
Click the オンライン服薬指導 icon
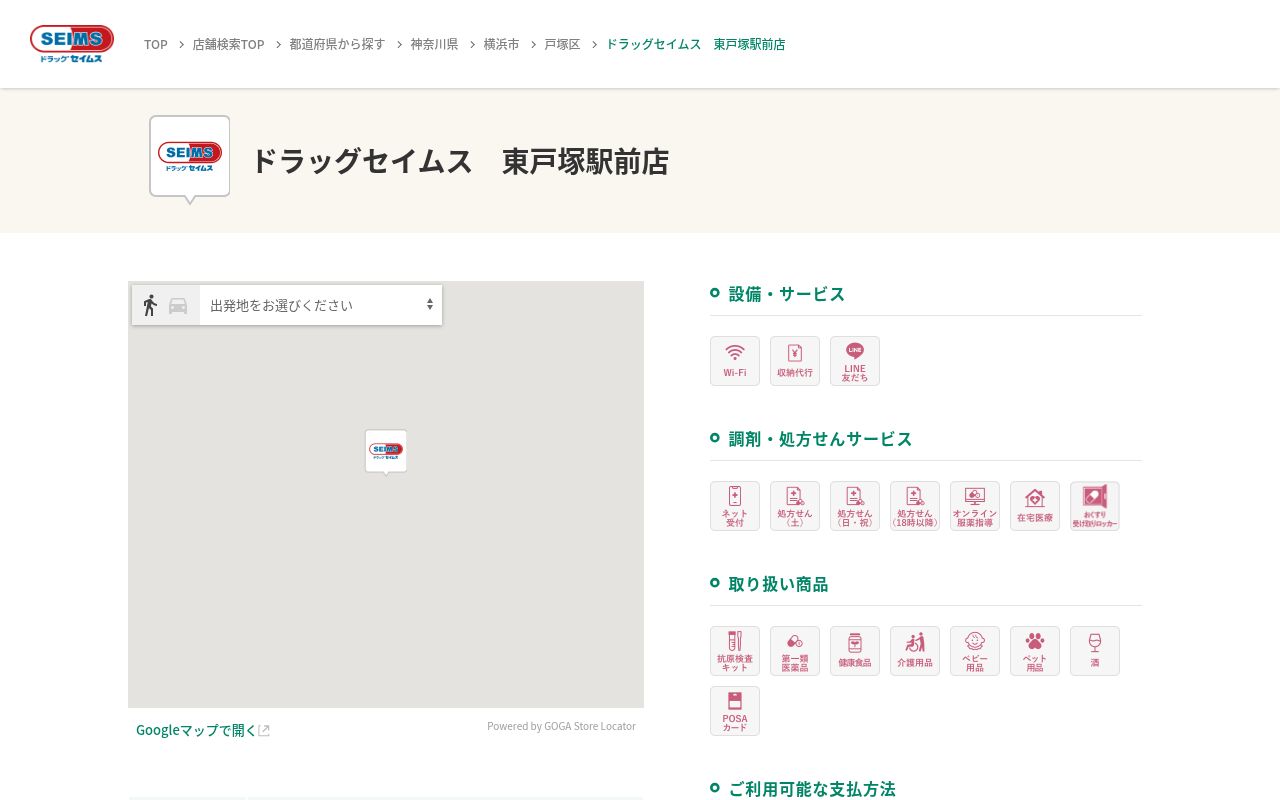point(975,506)
